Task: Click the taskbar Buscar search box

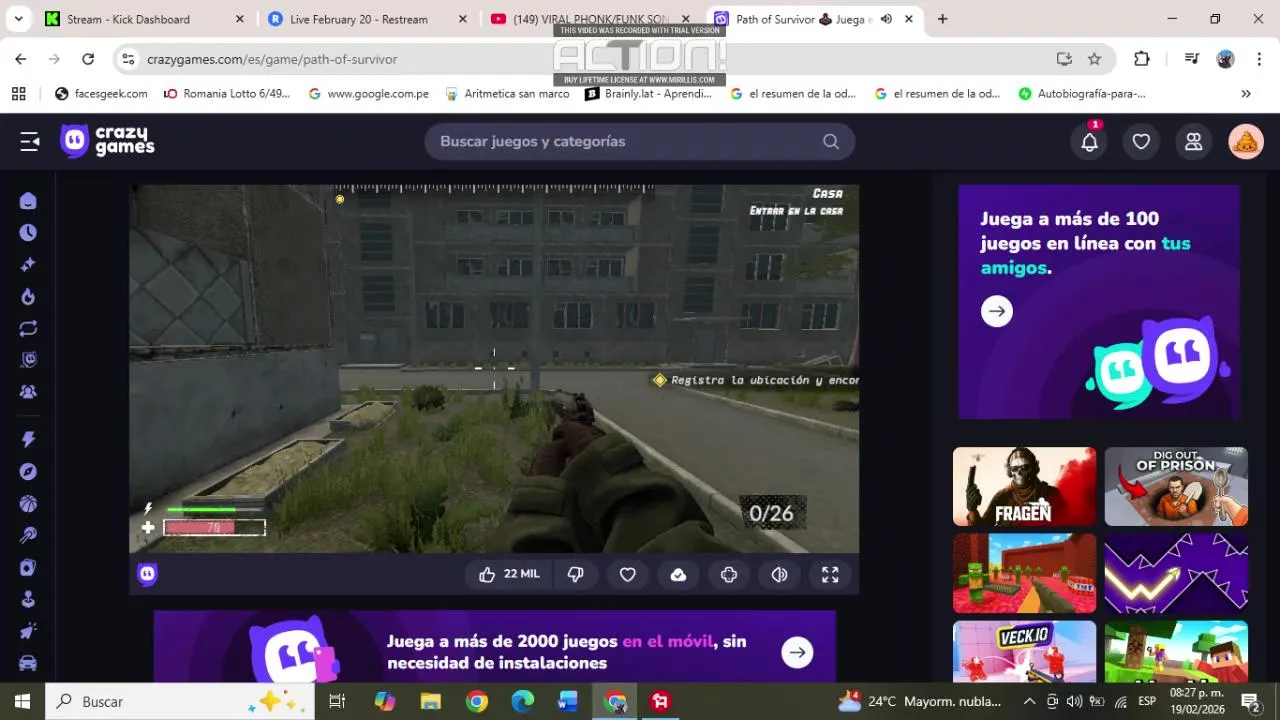Action: click(x=180, y=701)
